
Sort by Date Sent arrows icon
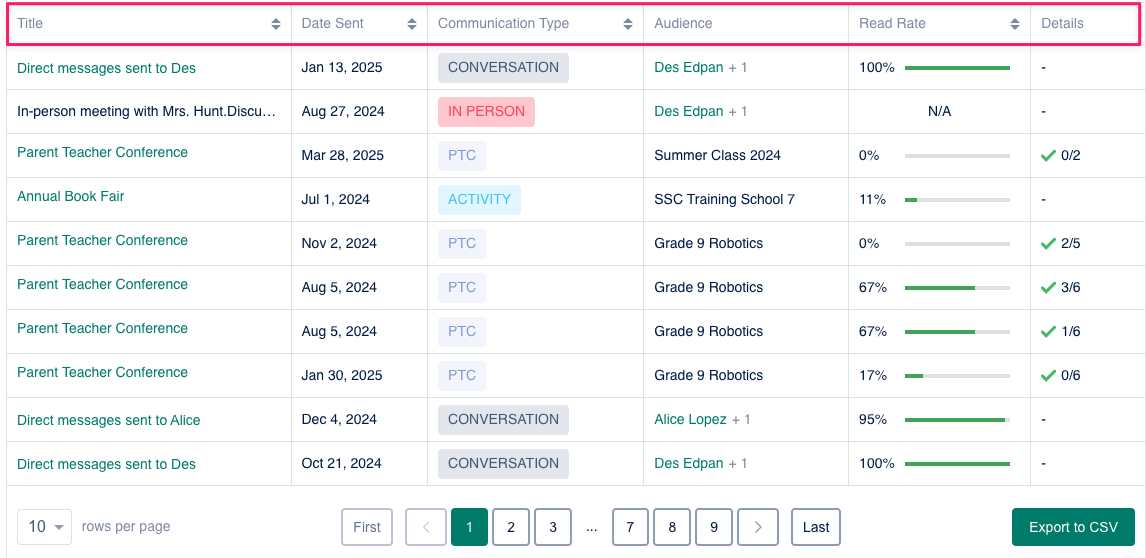(x=411, y=23)
